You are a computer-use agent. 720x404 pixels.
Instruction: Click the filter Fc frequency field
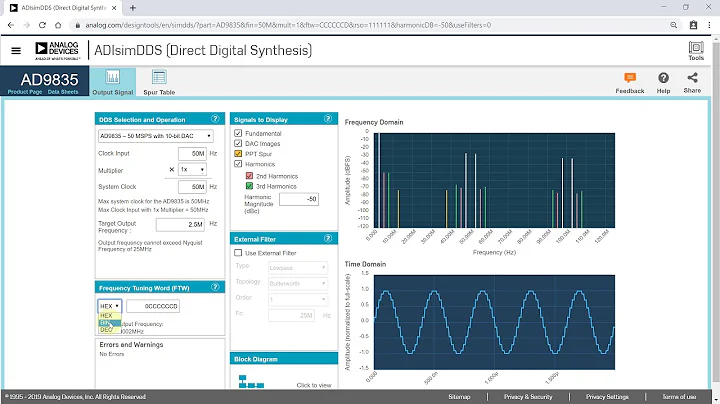click(292, 315)
